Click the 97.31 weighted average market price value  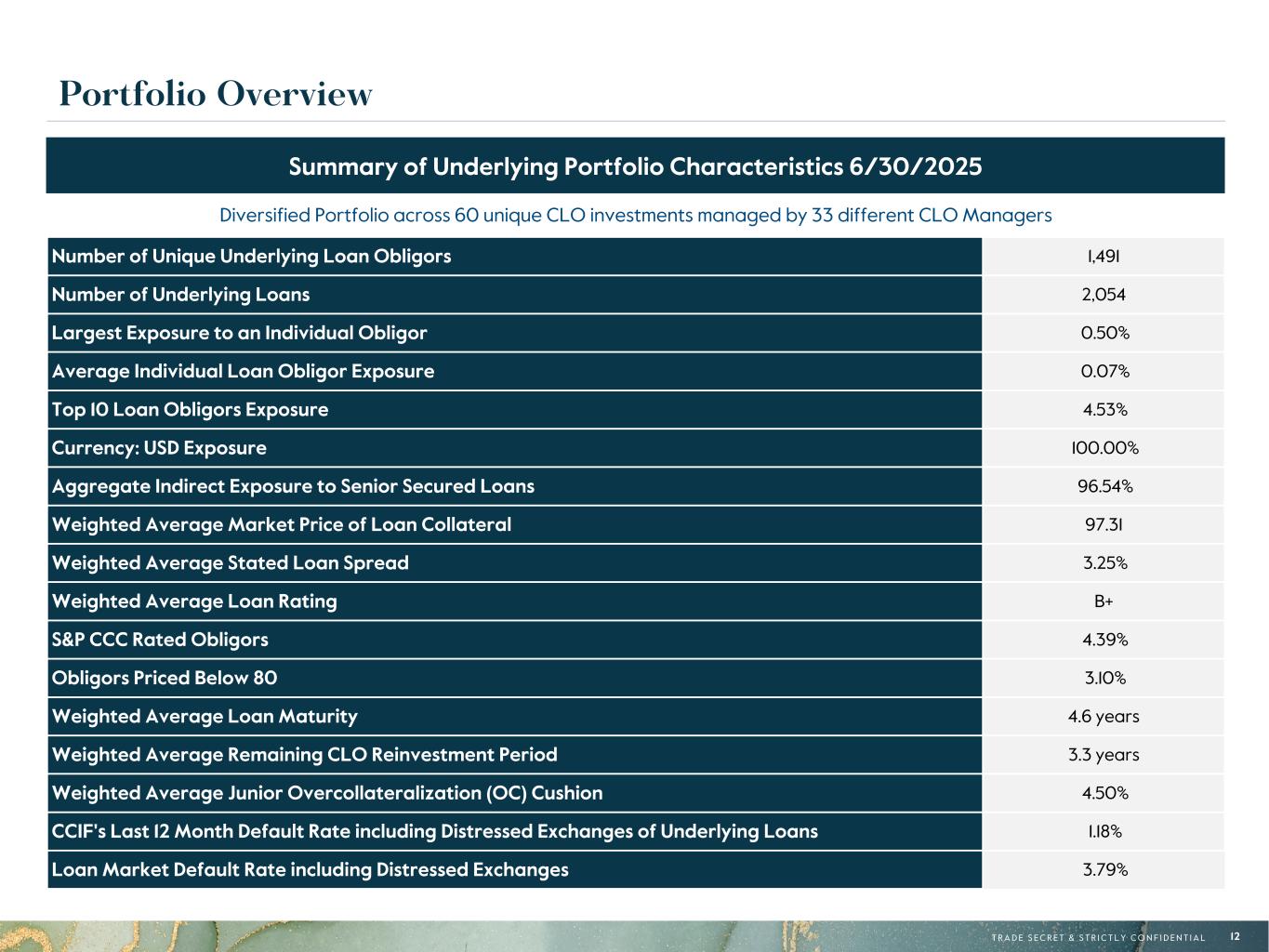coord(1104,525)
